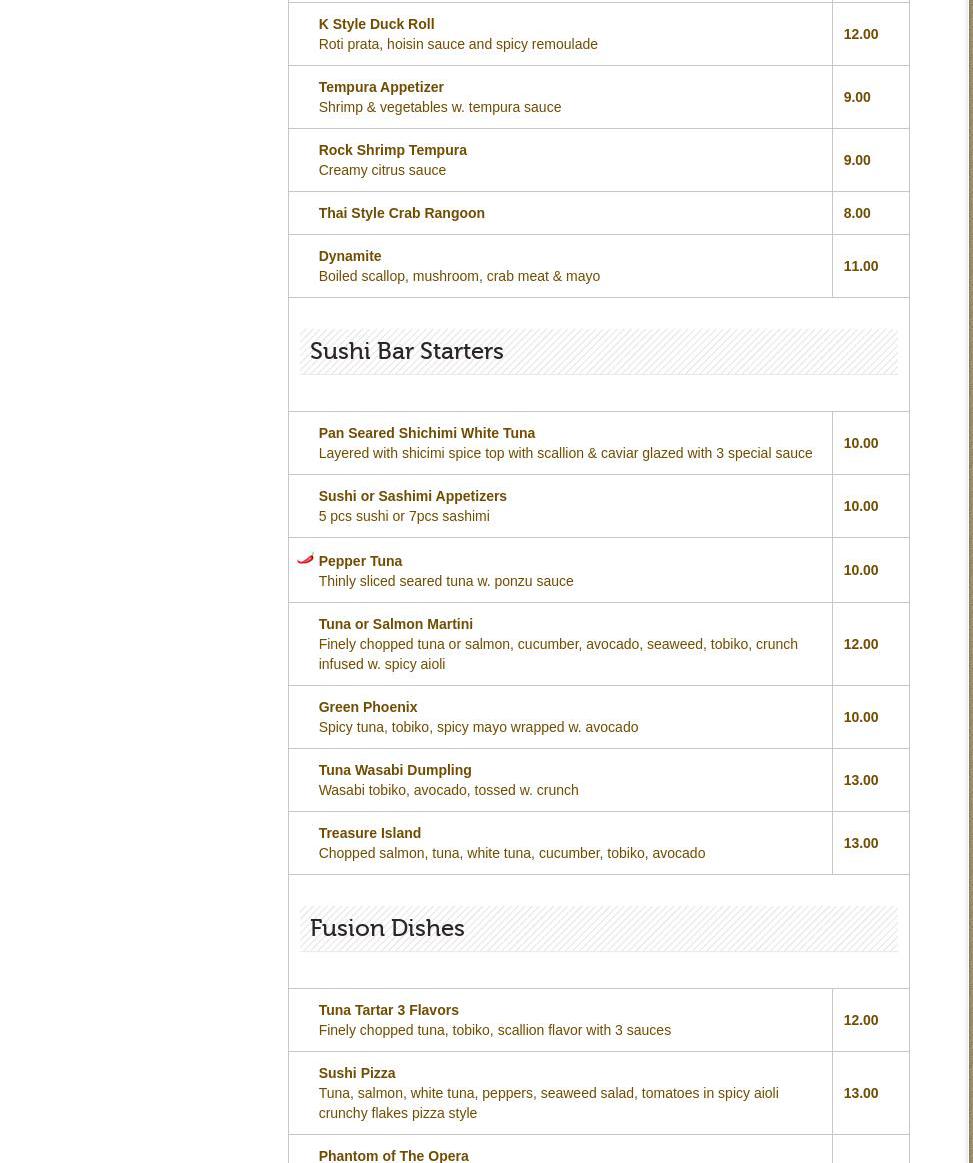Click the spicy chili pepper icon
Viewport: 973px width, 1163px height.
(x=305, y=559)
